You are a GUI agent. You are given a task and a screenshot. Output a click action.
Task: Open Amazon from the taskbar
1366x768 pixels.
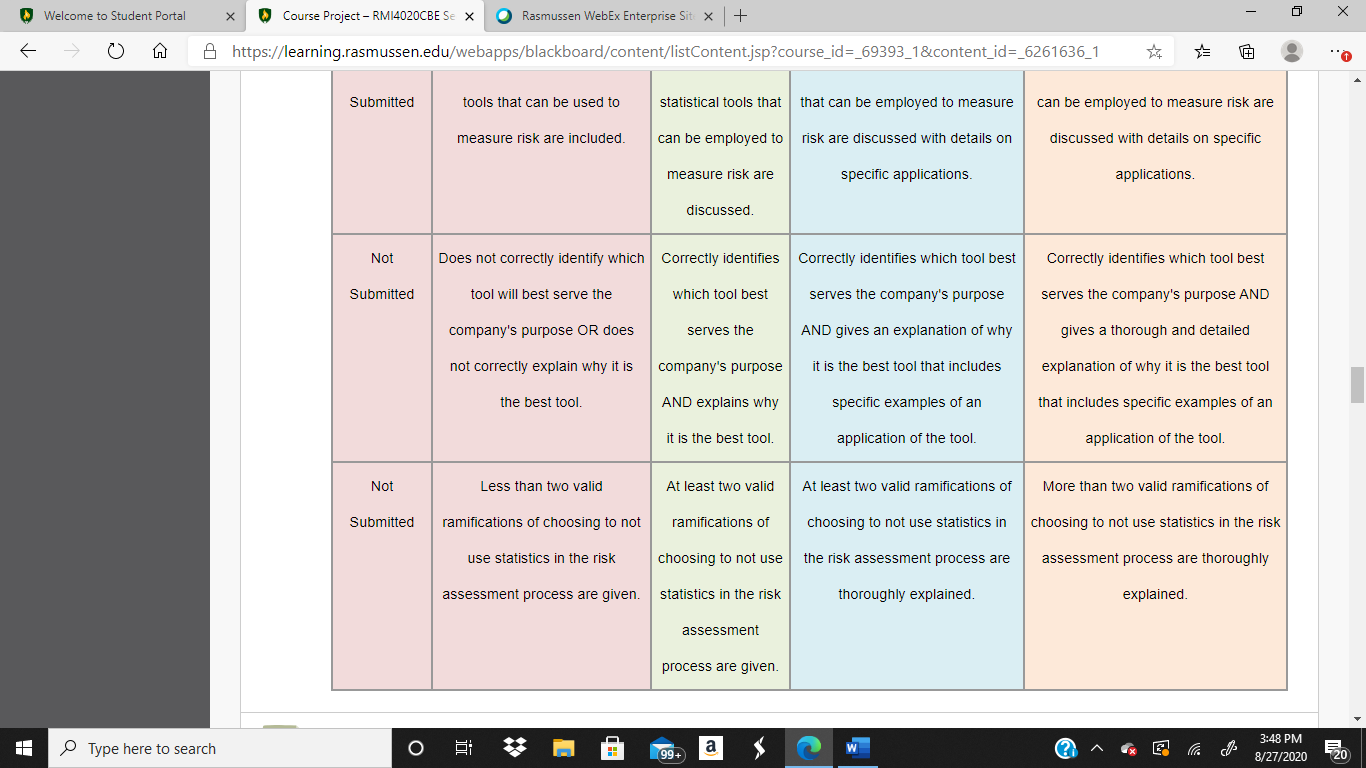(x=711, y=748)
